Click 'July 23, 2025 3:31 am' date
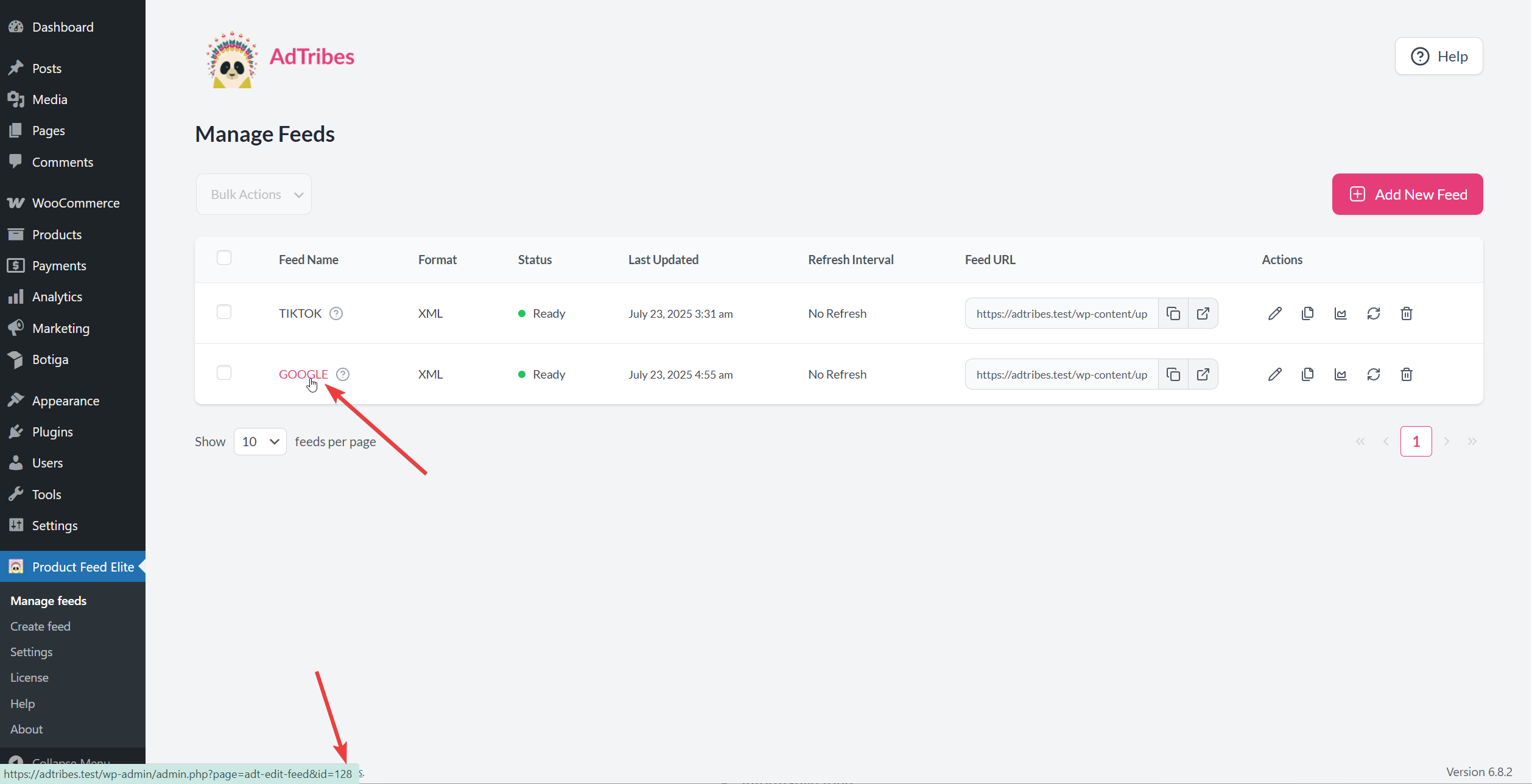 (680, 313)
